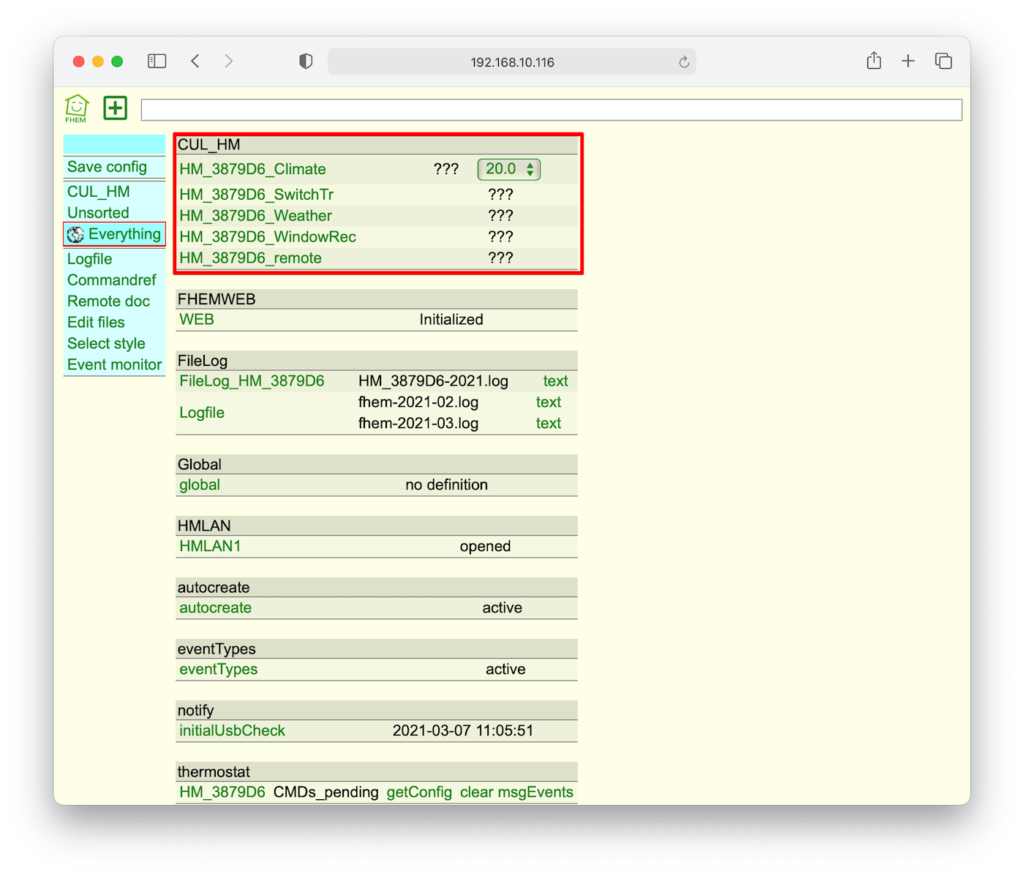Open the privacy report shield icon
The height and width of the screenshot is (876, 1024).
[306, 61]
